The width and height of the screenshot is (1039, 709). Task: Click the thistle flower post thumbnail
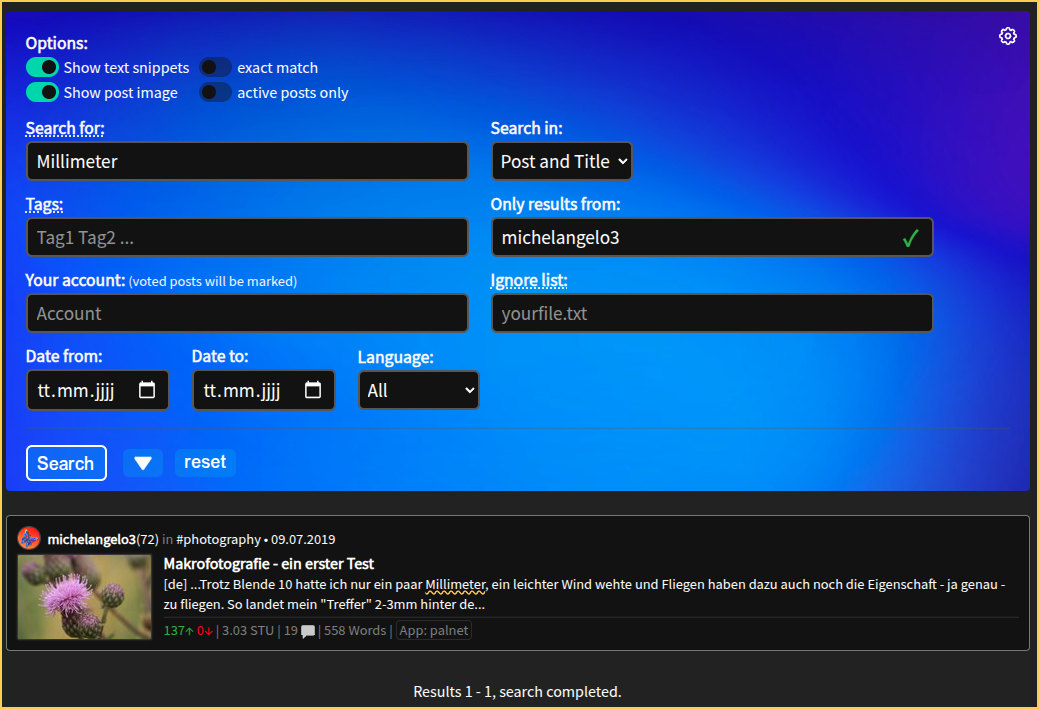click(84, 597)
